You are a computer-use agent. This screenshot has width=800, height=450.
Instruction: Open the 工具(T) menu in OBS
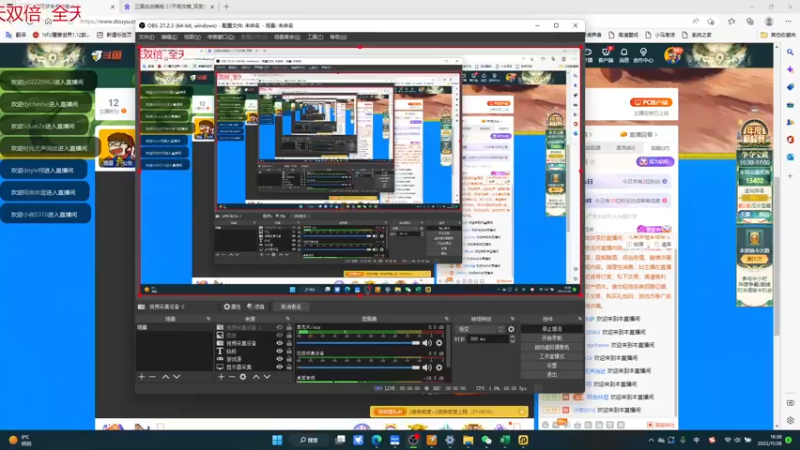[315, 37]
